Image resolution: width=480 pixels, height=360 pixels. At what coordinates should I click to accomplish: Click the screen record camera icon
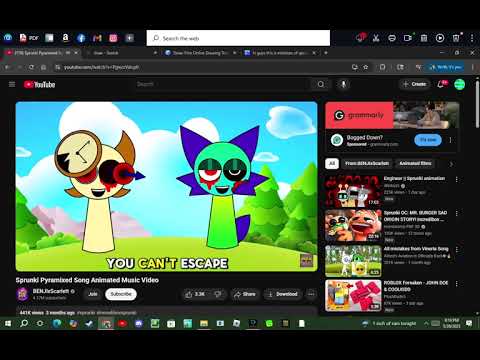click(408, 38)
